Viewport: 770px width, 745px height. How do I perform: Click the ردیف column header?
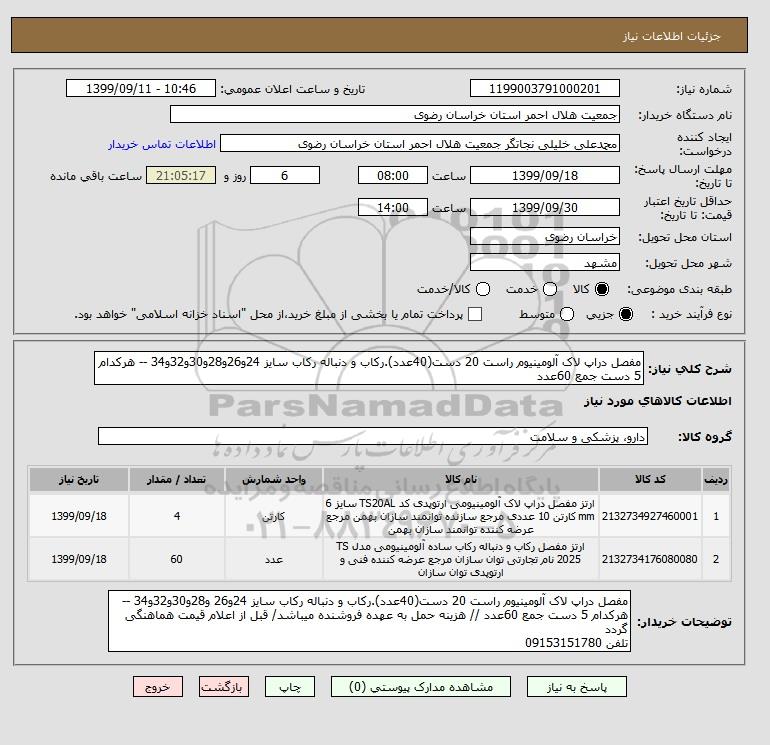[716, 479]
